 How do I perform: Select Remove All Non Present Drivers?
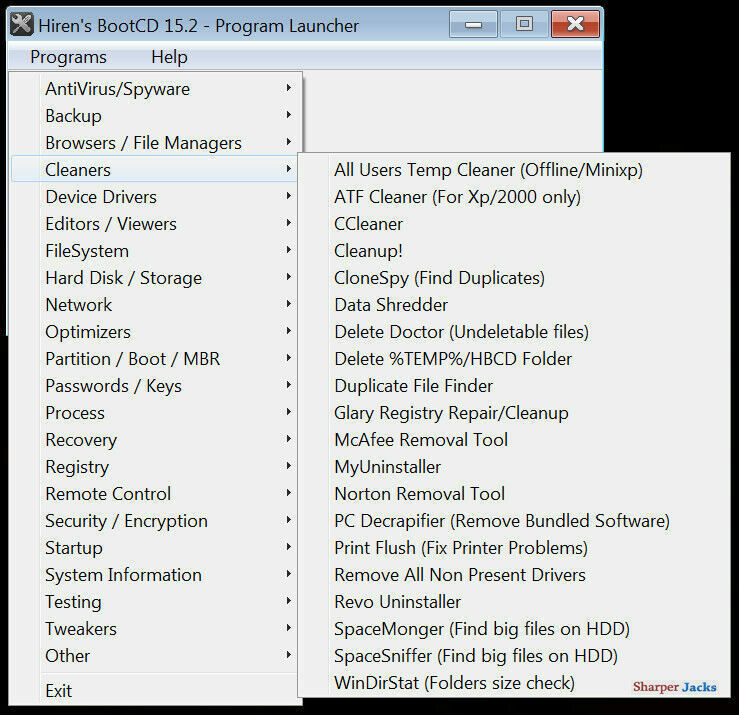[x=514, y=575]
